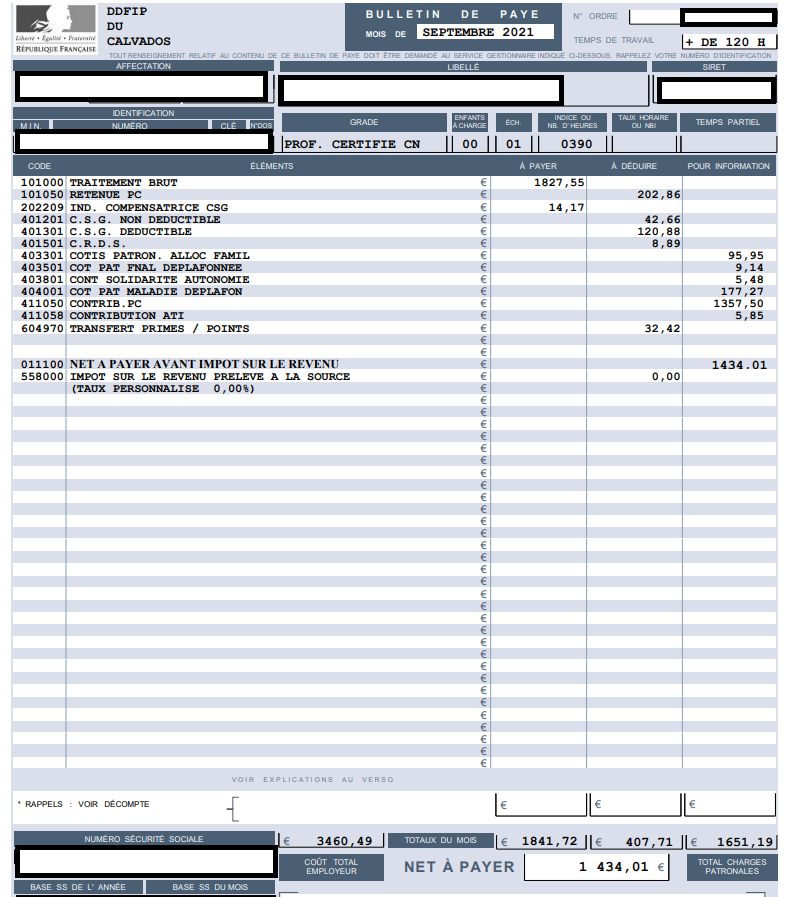
Task: Select code 401301
Action: 42,231
